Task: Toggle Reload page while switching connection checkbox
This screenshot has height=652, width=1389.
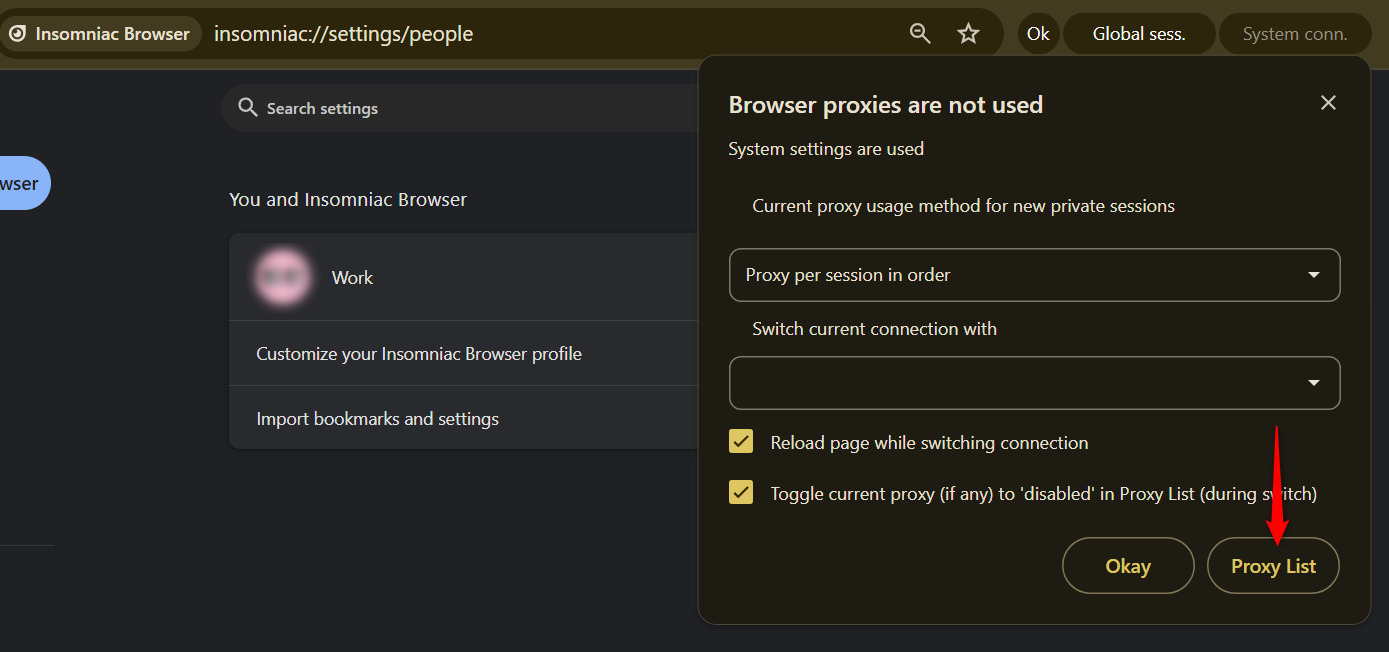Action: tap(741, 442)
